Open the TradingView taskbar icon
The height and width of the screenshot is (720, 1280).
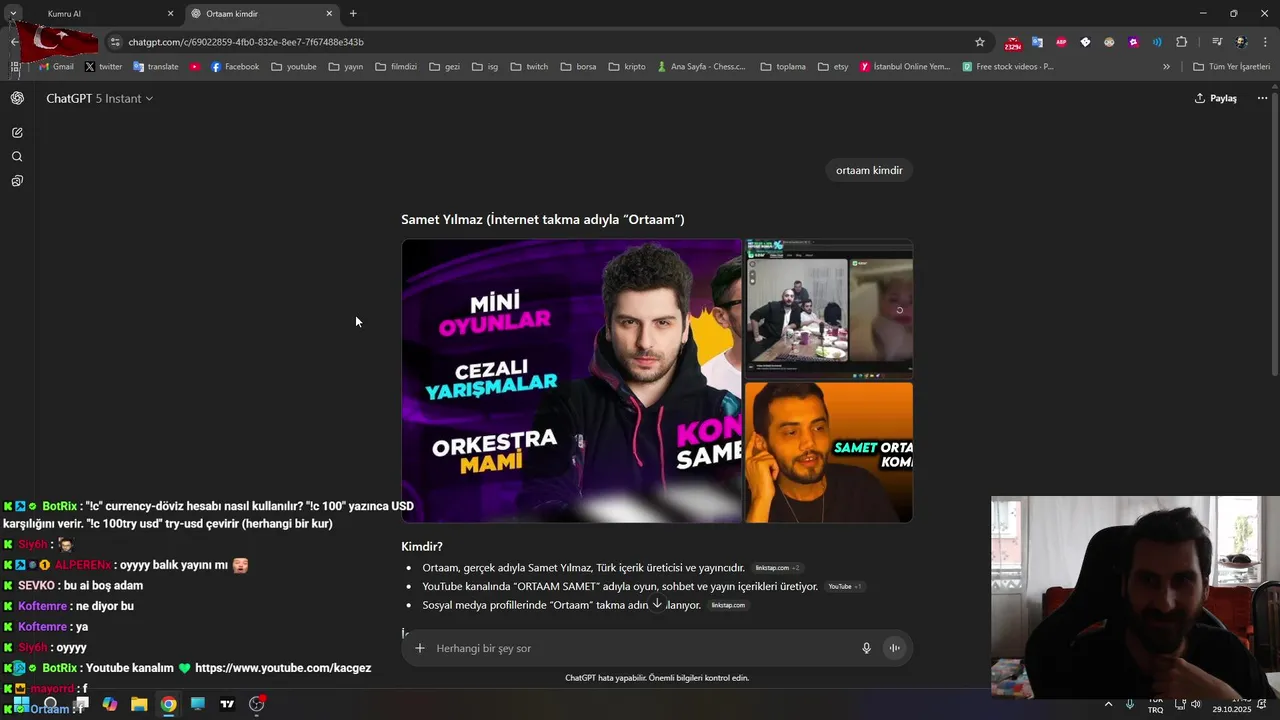[227, 704]
